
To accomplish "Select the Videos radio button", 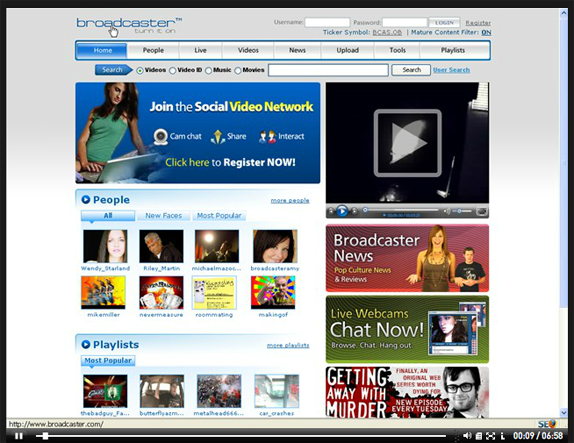I will click(x=140, y=70).
